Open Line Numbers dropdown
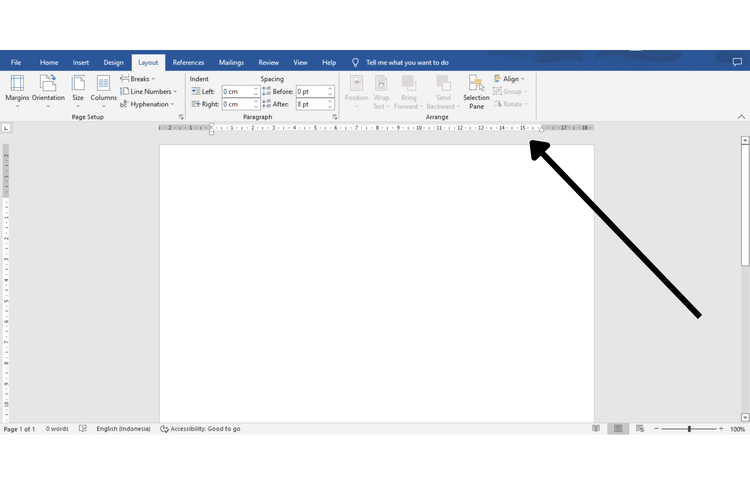The width and height of the screenshot is (750, 500). tap(148, 91)
